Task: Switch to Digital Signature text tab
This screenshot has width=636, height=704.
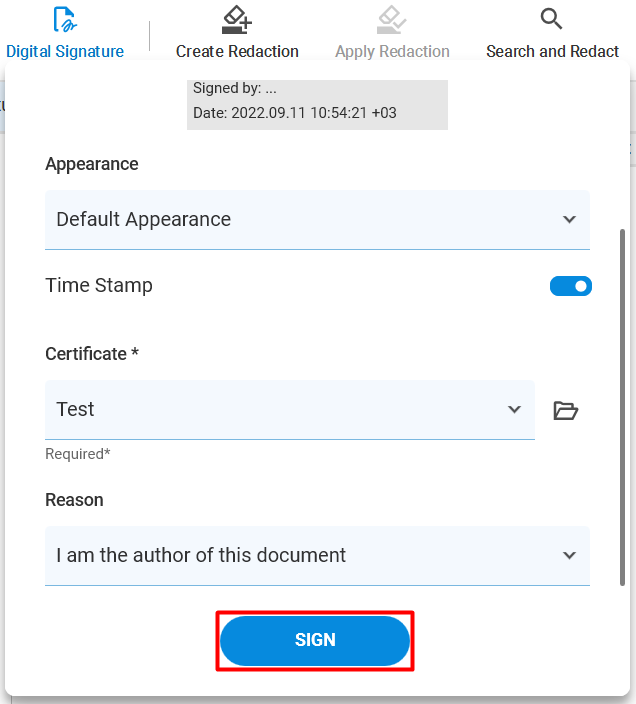Action: coord(65,52)
